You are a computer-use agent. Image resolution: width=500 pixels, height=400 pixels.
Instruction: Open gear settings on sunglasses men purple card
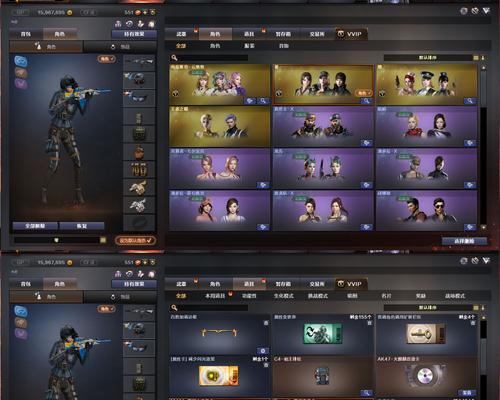click(x=470, y=227)
